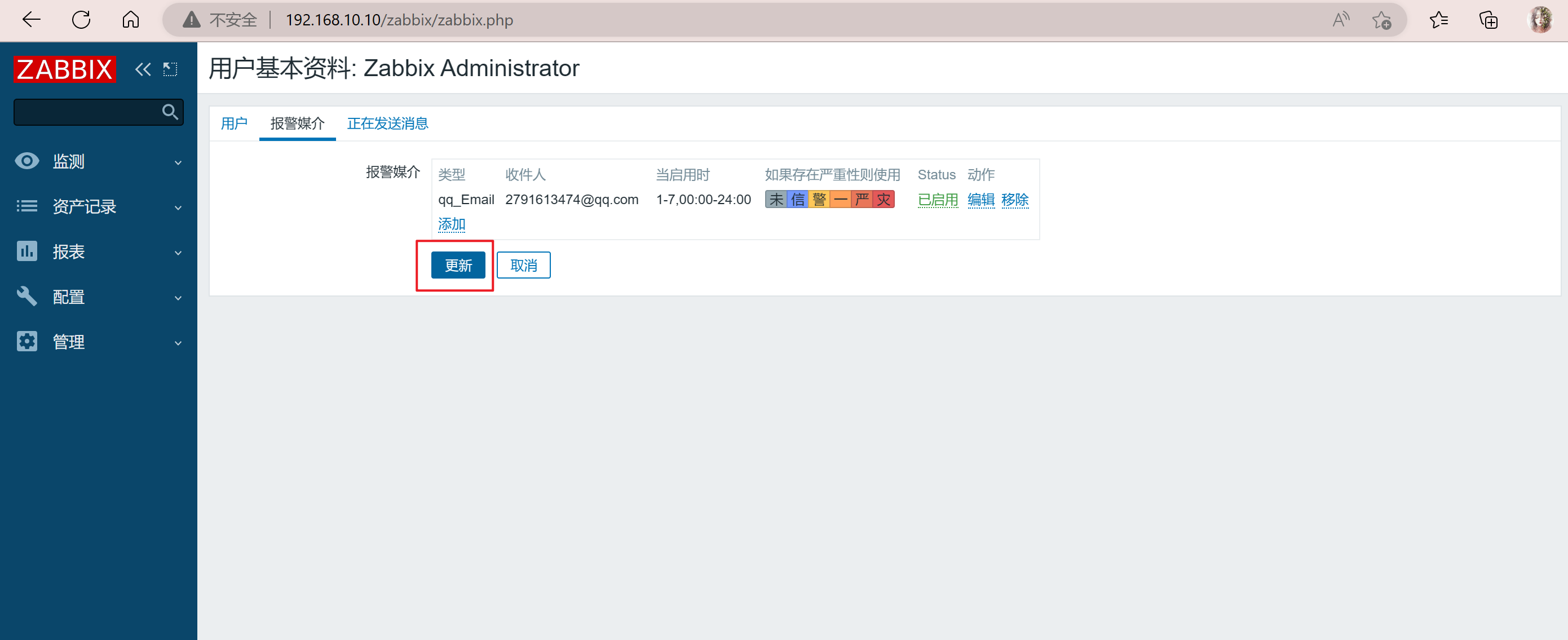The height and width of the screenshot is (640, 1568).
Task: Expand the 配置 menu chevron
Action: coord(178,298)
